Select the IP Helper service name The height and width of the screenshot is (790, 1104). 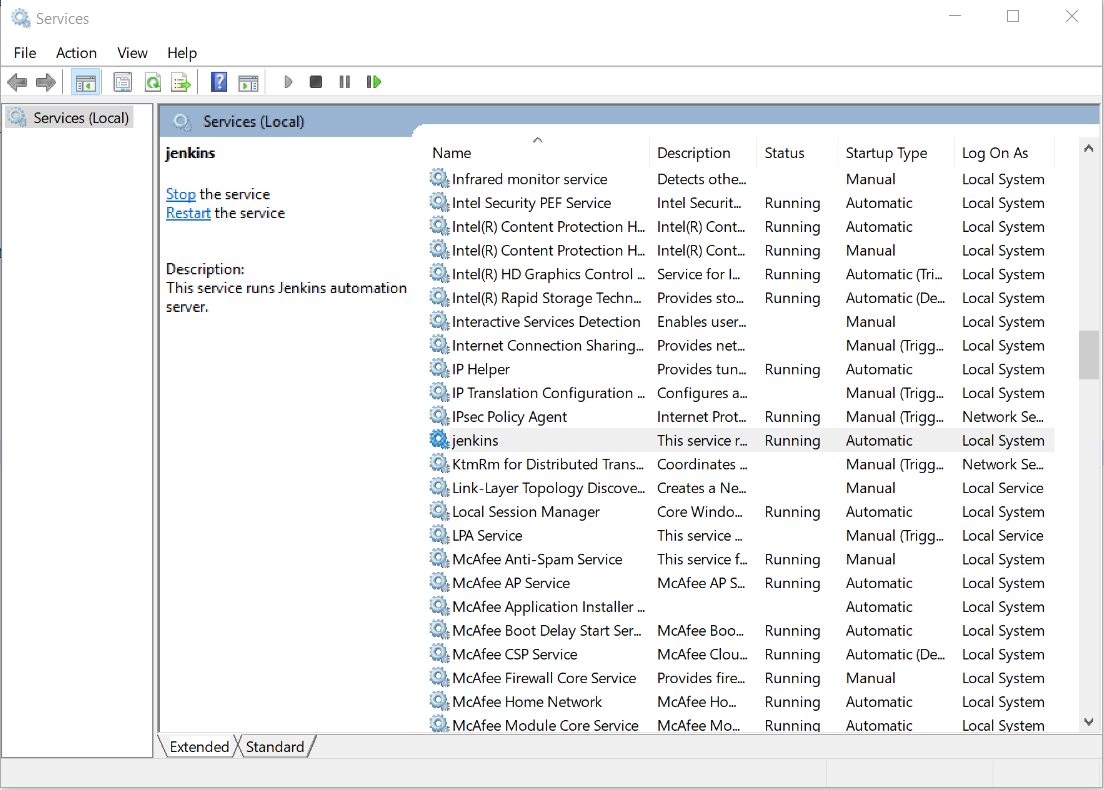[x=481, y=369]
